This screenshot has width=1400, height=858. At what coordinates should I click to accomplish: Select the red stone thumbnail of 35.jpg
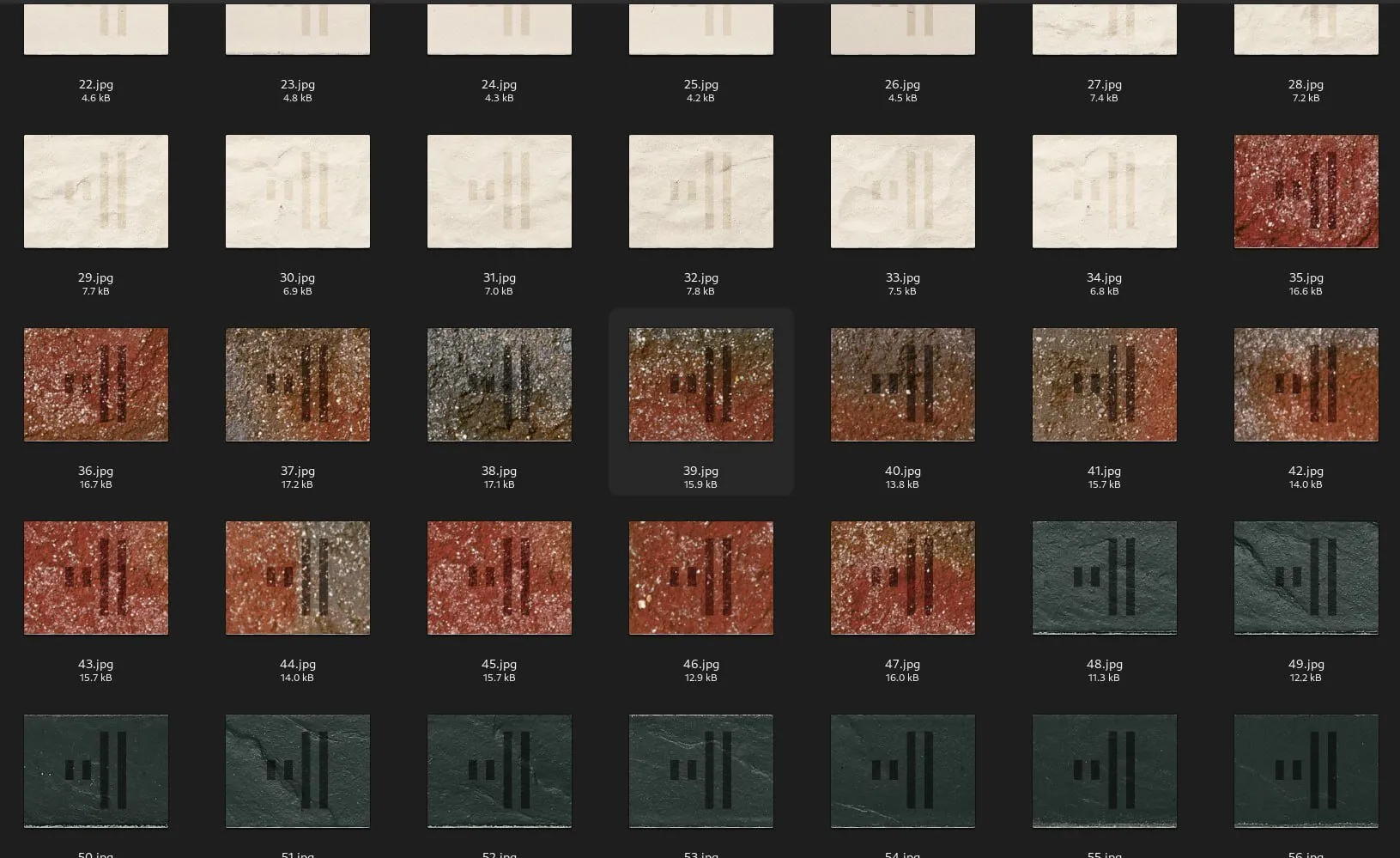1306,192
